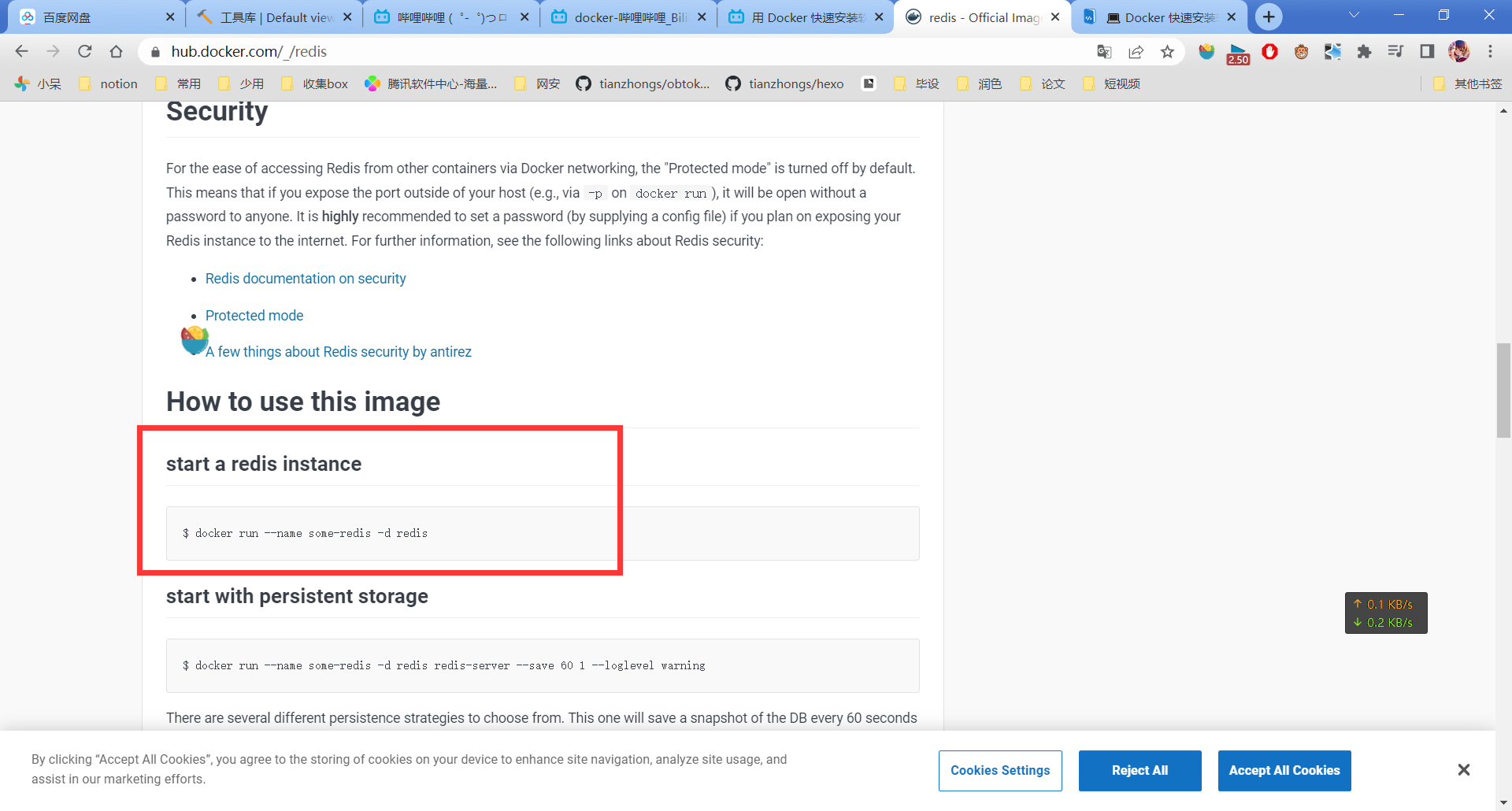
Task: Toggle the browser side panel icon
Action: point(1427,52)
